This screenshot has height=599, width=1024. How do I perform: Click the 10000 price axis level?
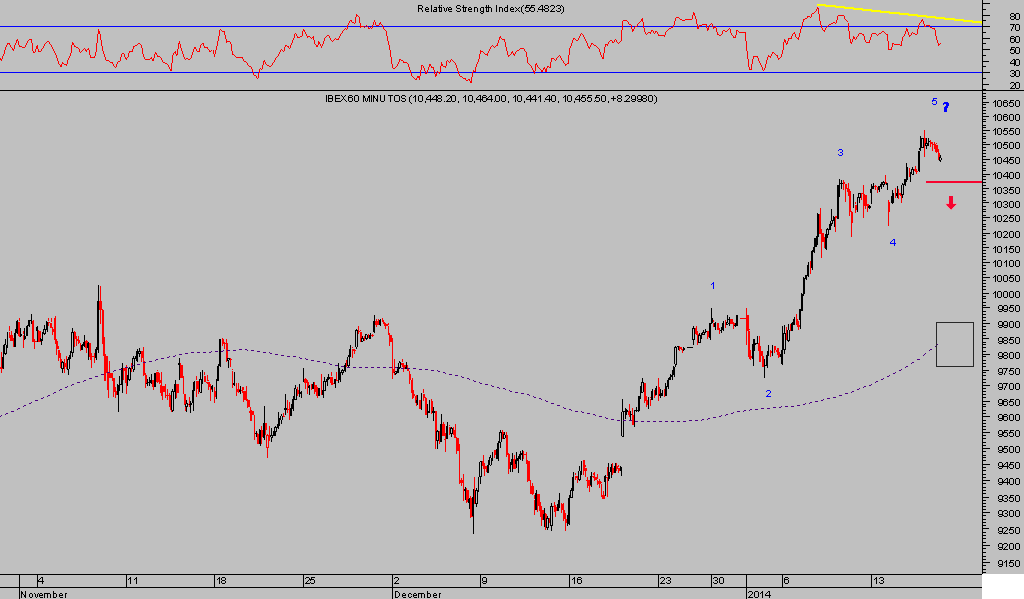click(1003, 295)
